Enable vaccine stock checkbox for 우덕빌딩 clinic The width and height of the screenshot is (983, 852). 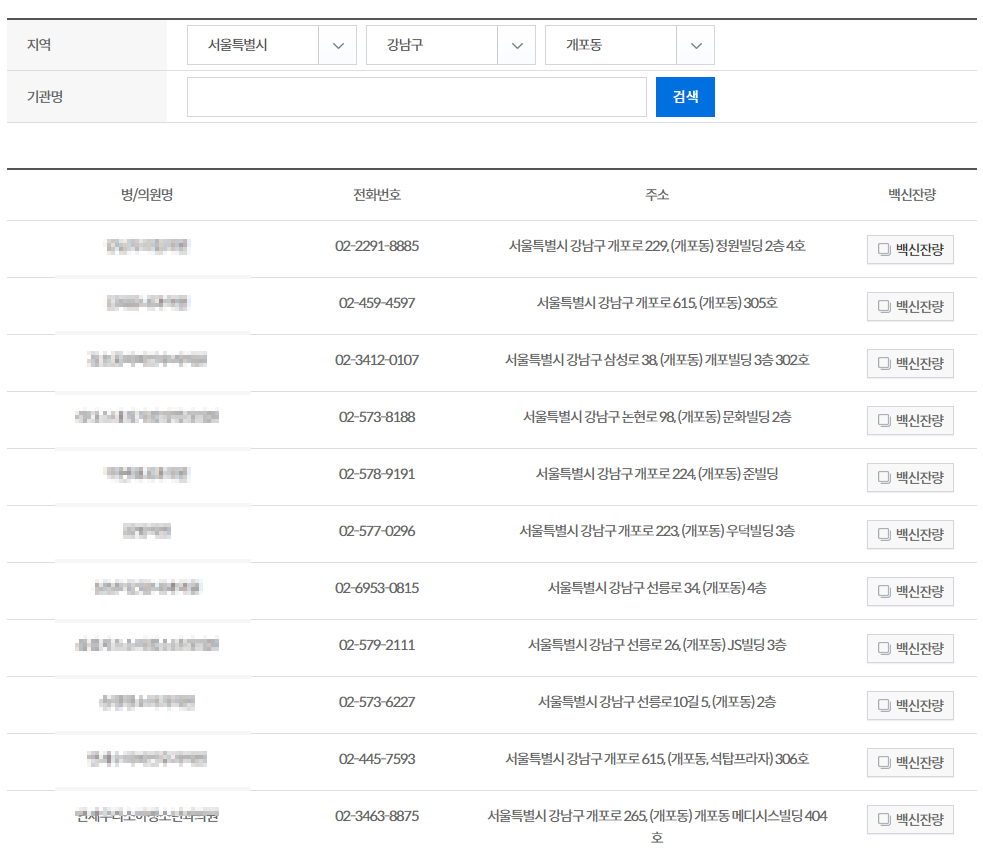(x=909, y=534)
